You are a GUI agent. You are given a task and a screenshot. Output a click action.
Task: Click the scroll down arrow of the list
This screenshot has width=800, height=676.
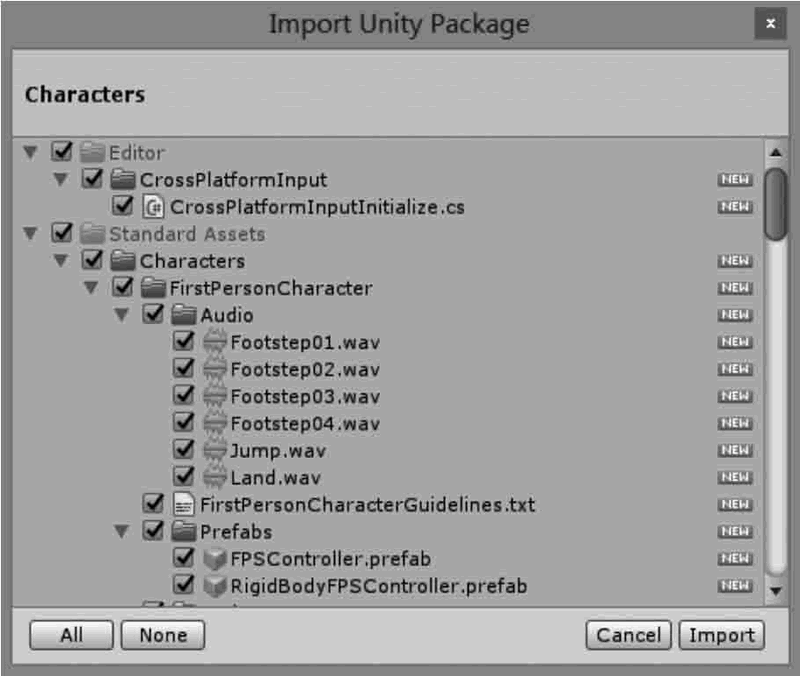[774, 591]
